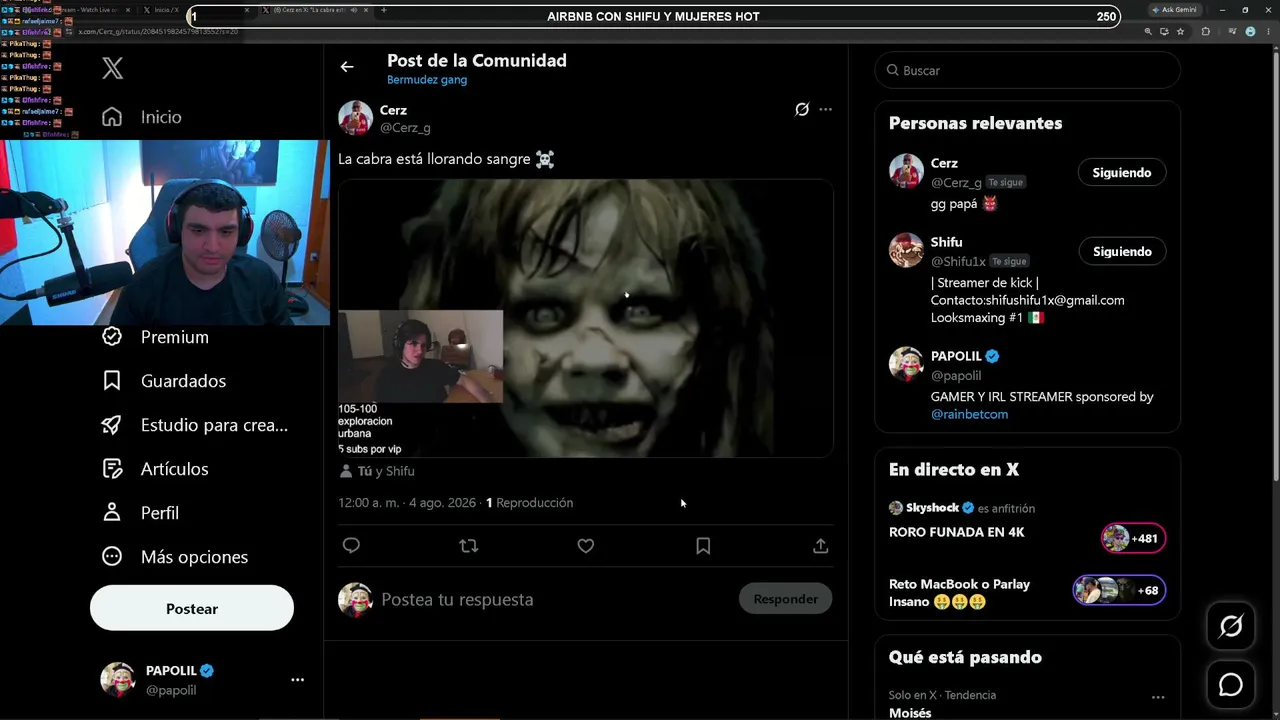
Task: Click the Ask Gemini button
Action: [1174, 10]
